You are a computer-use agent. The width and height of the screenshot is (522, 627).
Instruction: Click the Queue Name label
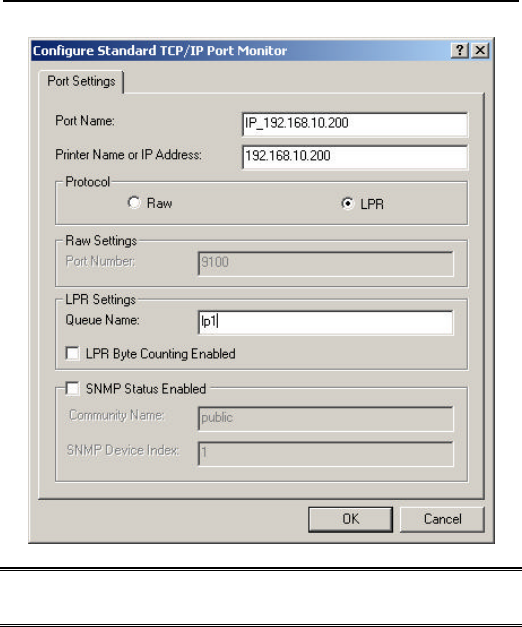[x=102, y=320]
